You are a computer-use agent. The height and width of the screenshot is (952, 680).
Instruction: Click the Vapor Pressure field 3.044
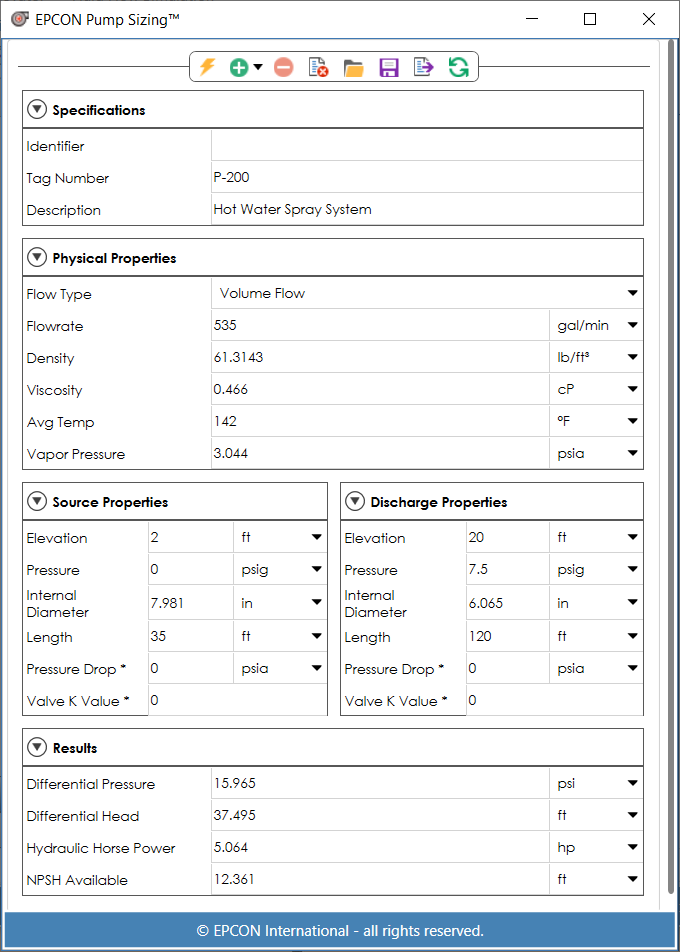coord(380,454)
